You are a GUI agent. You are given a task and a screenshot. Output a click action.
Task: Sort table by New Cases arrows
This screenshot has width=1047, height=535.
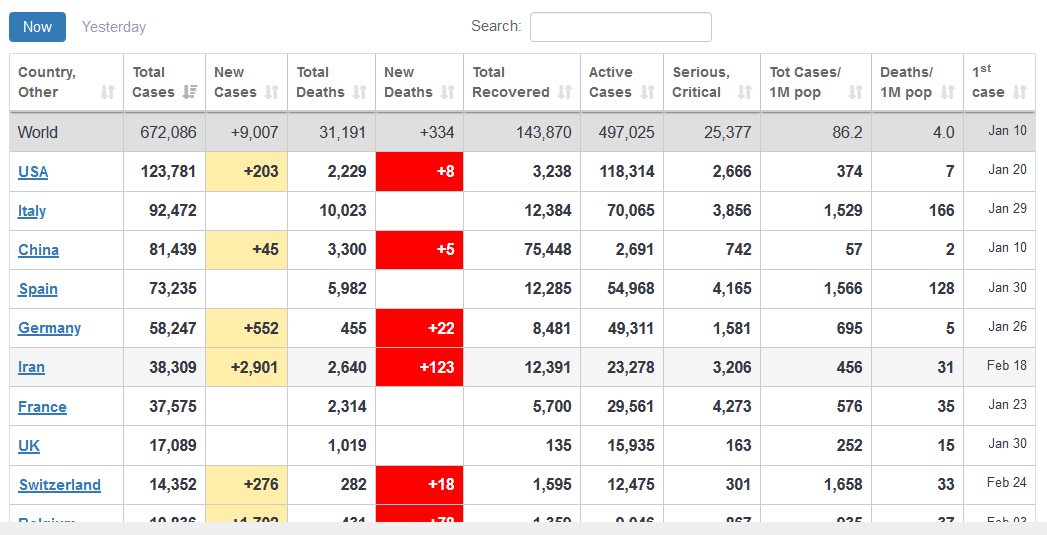(x=271, y=92)
